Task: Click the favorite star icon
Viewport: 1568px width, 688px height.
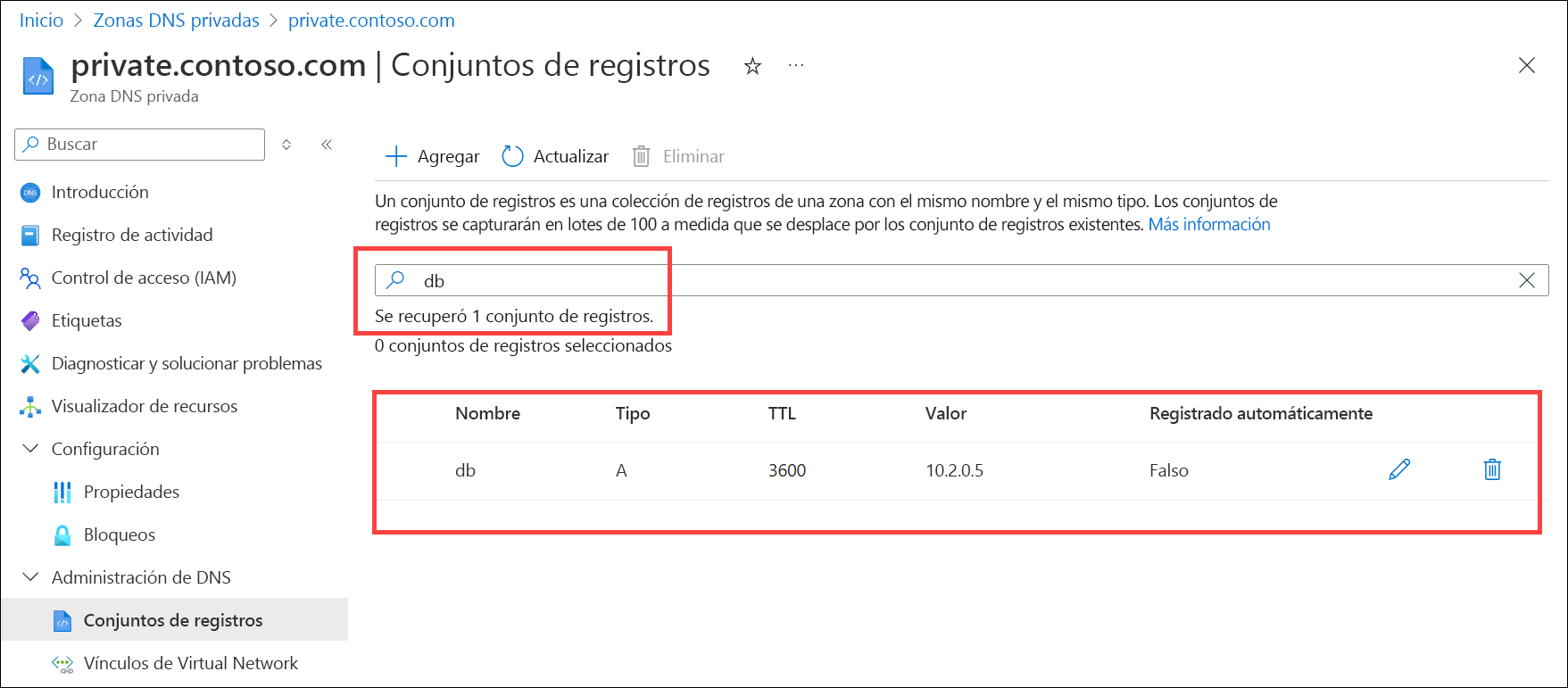Action: click(x=752, y=66)
